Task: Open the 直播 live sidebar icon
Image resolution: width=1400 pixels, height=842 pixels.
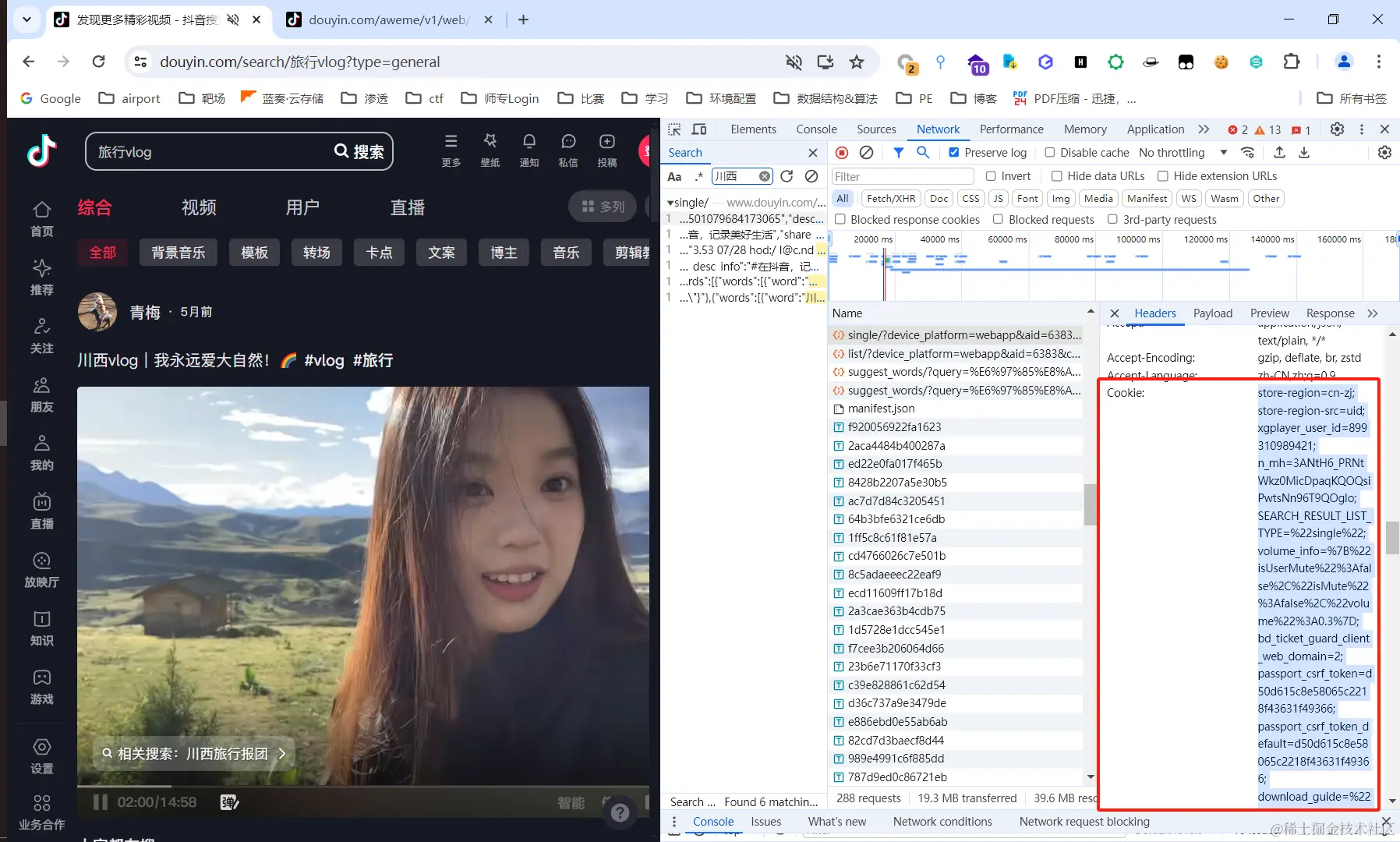Action: (x=42, y=511)
